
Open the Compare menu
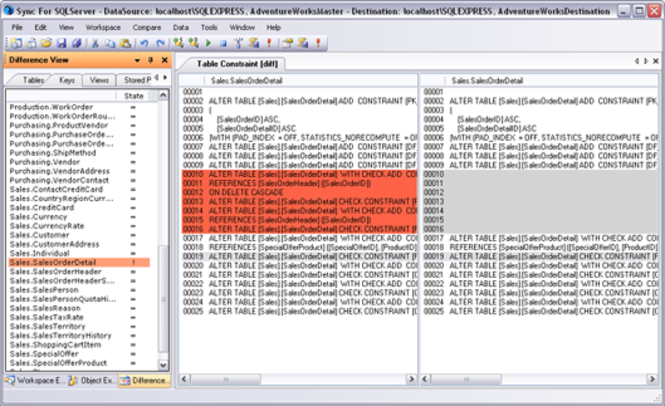(x=147, y=28)
